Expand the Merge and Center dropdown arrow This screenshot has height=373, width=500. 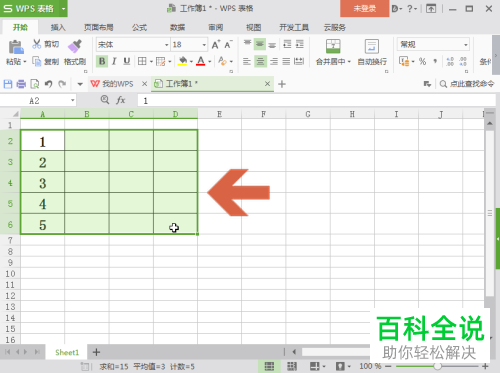point(349,62)
